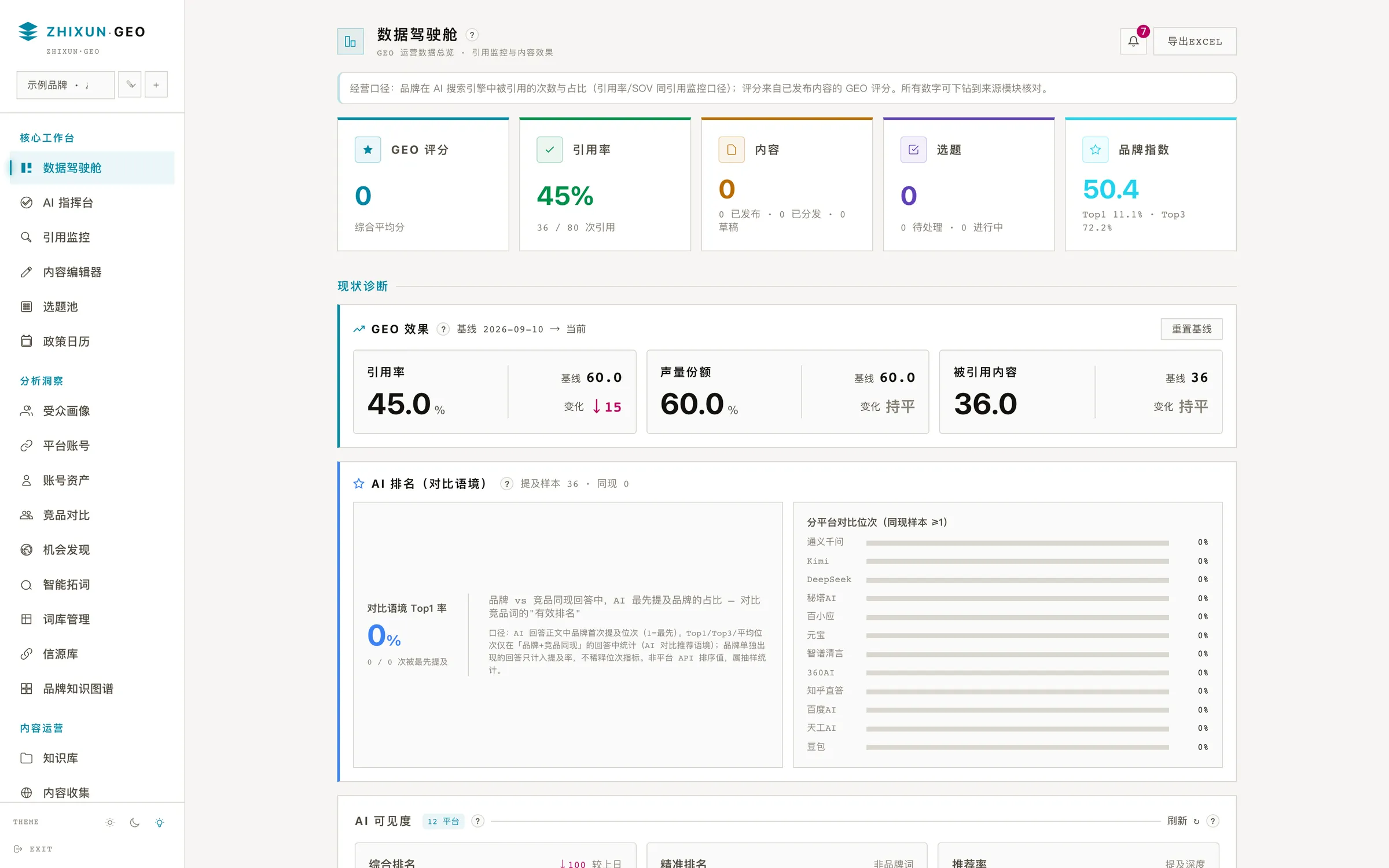
Task: Open 政策日历 sidebar entry
Action: 92,341
